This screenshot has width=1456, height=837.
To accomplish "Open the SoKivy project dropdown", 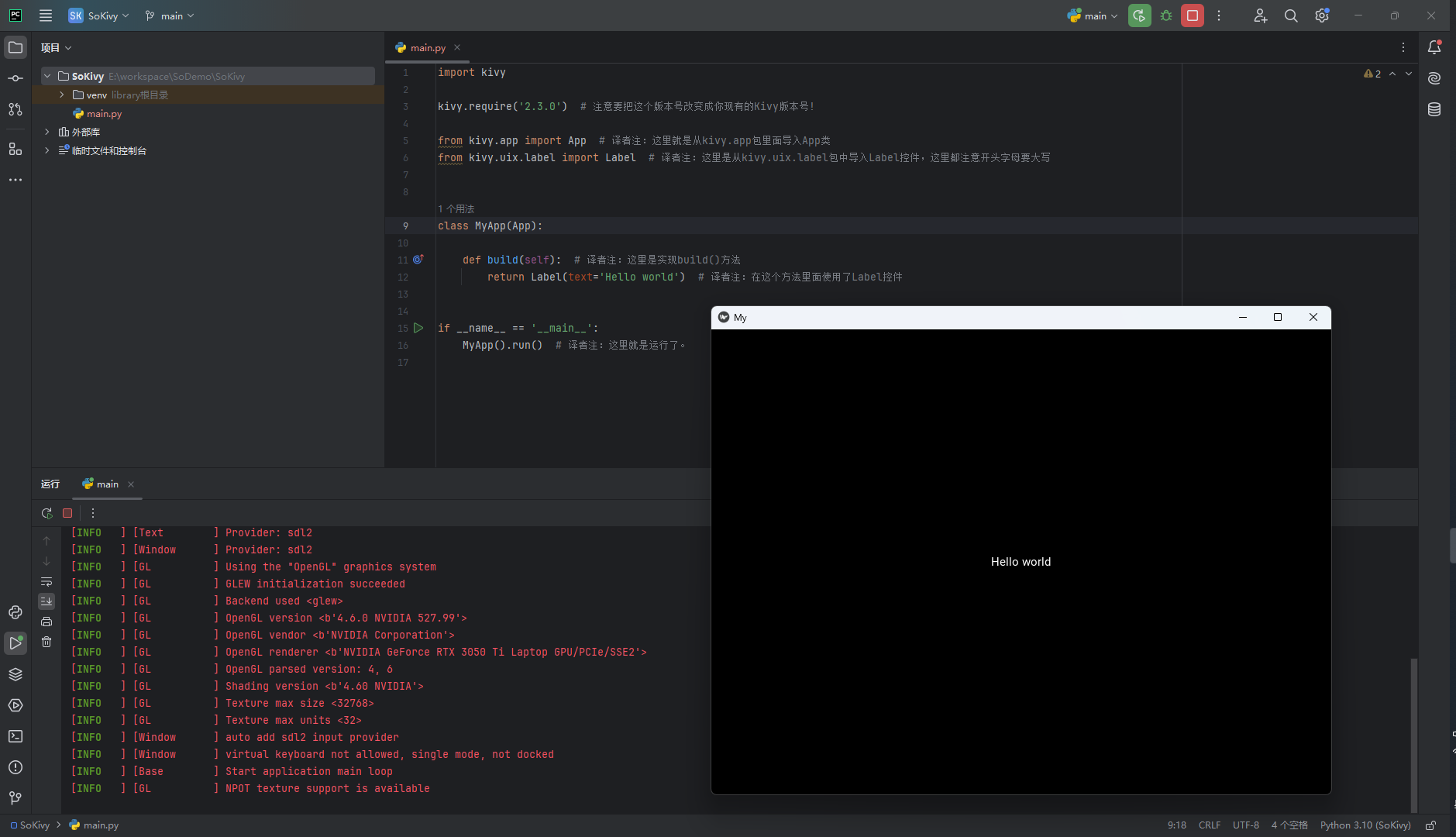I will click(99, 15).
